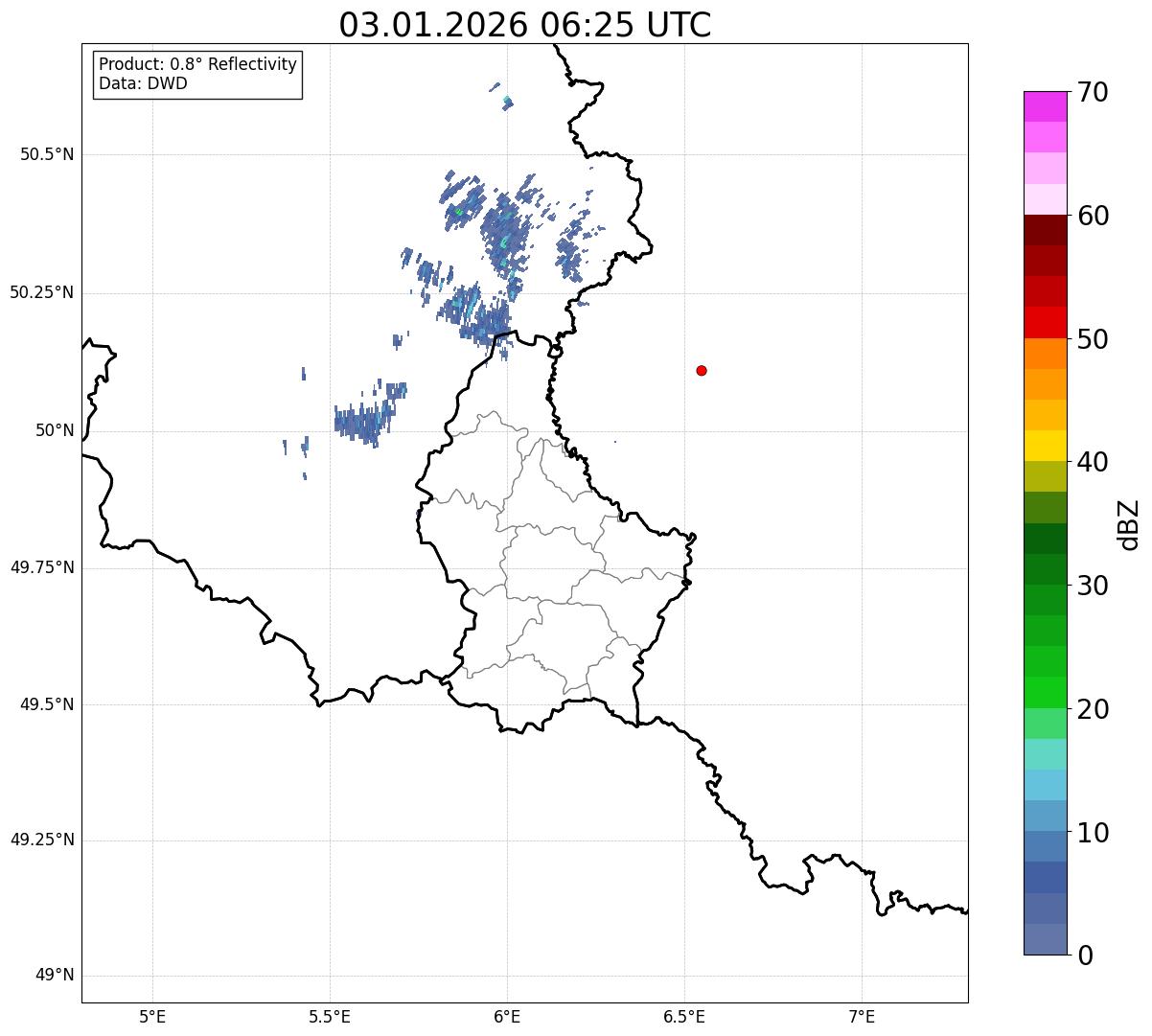
Task: Click the colorbar tick value 10
Action: (1093, 832)
